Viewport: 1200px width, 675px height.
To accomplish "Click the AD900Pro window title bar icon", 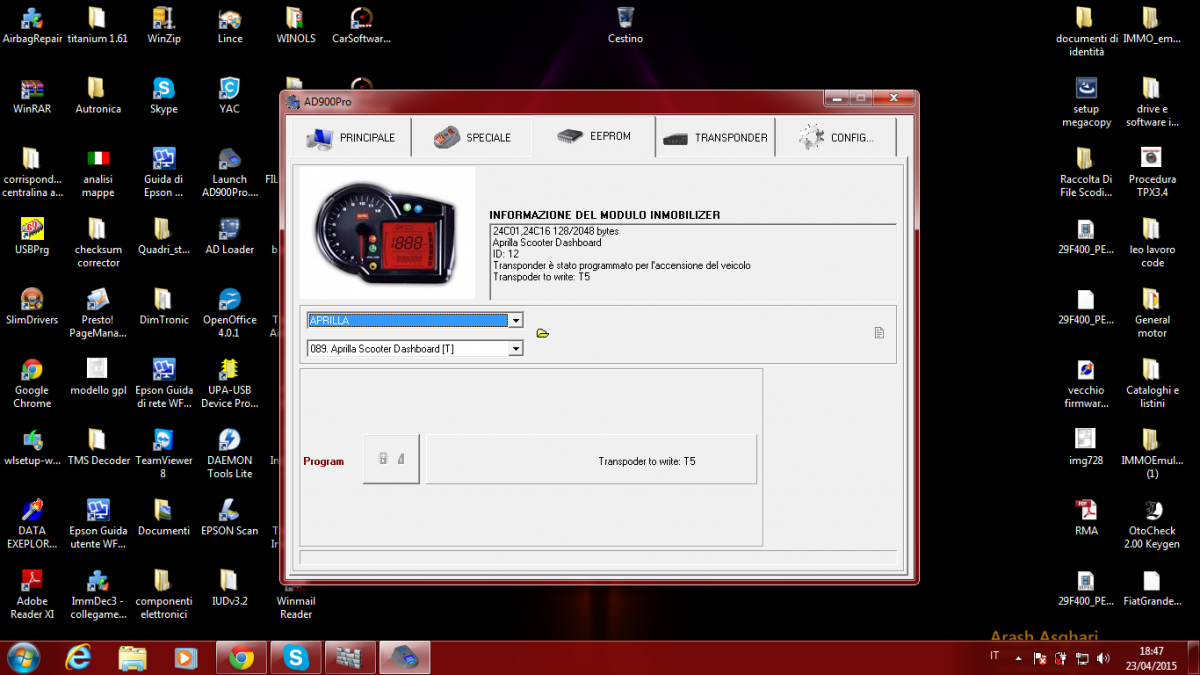I will (293, 101).
